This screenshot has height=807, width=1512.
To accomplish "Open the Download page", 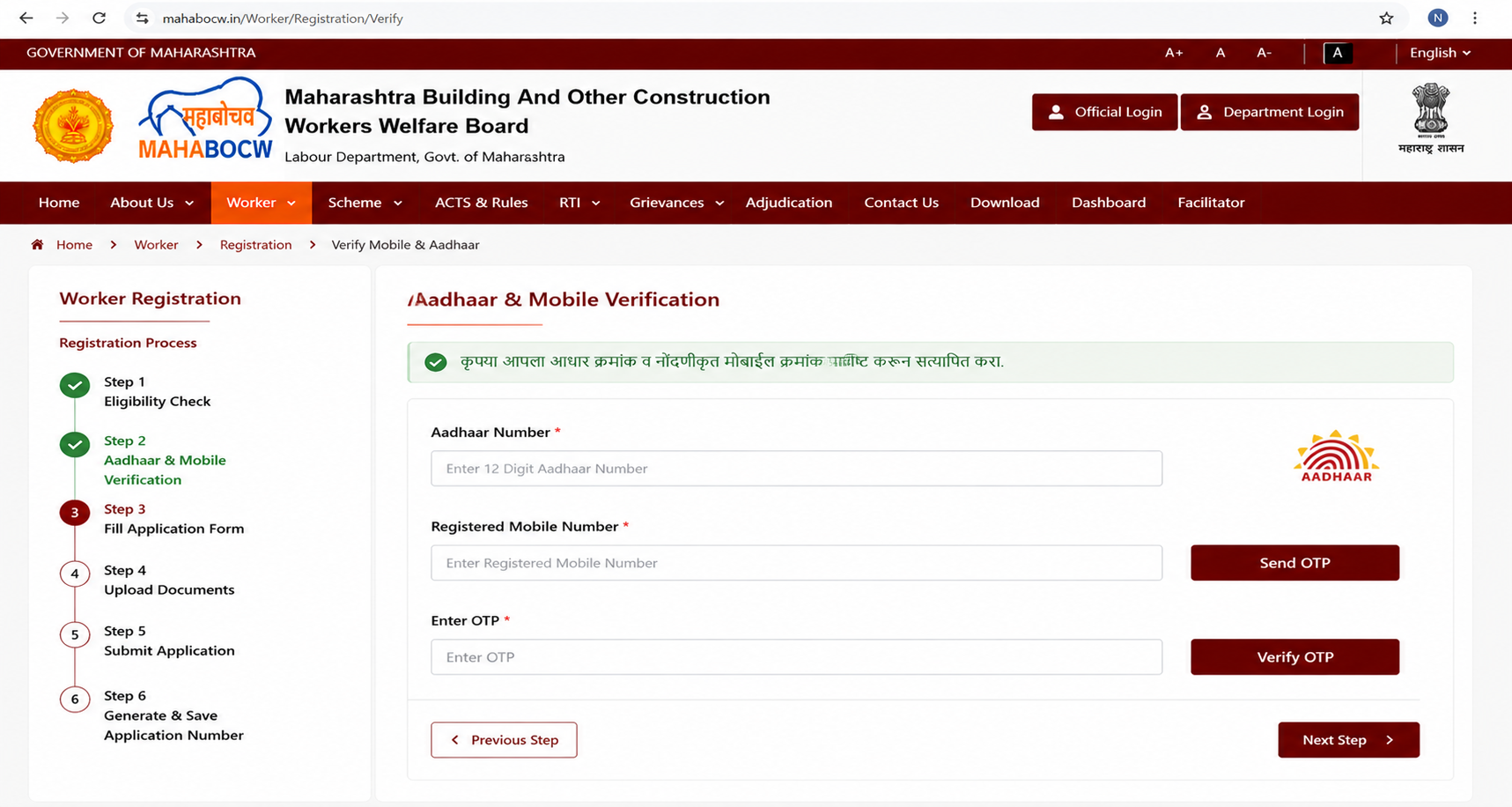I will [1005, 203].
